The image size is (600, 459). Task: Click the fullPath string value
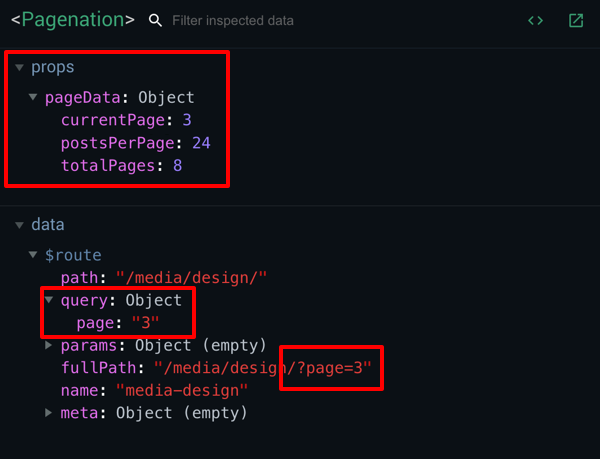tap(262, 368)
